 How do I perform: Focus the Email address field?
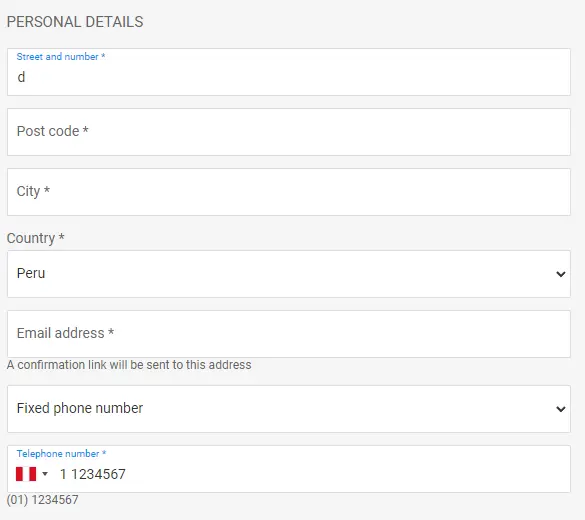tap(289, 334)
